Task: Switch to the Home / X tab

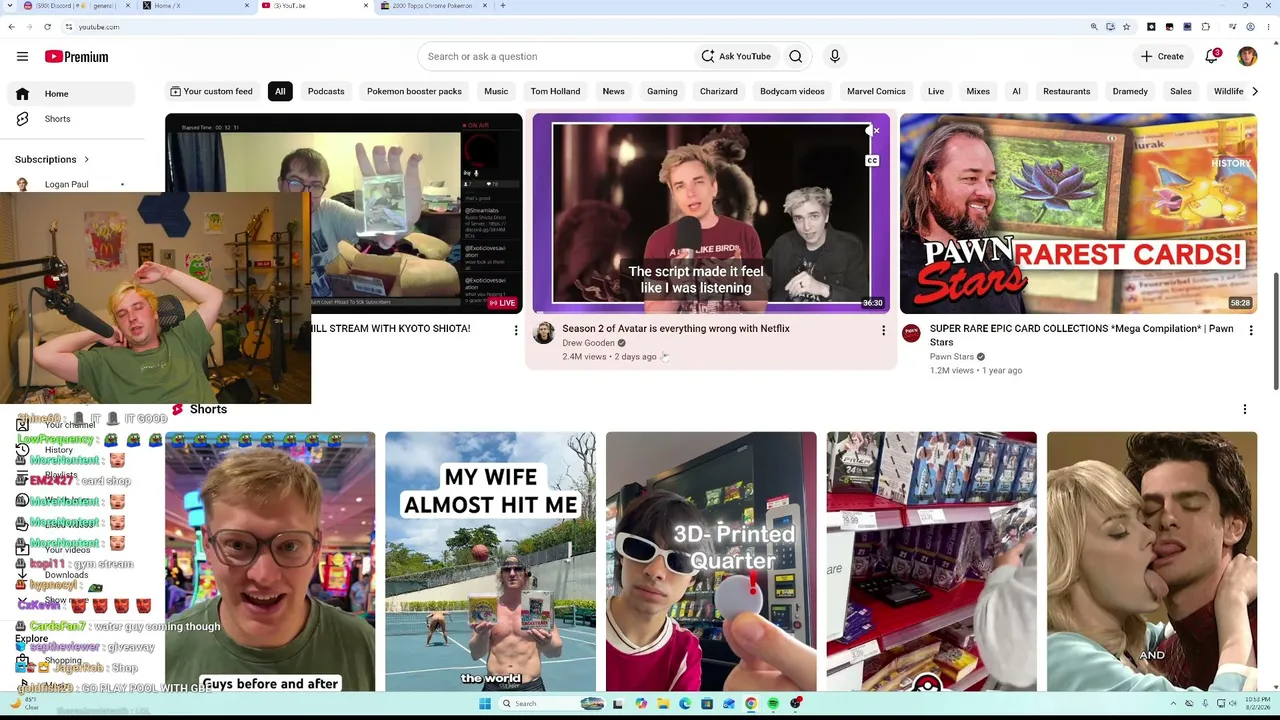Action: tap(196, 6)
